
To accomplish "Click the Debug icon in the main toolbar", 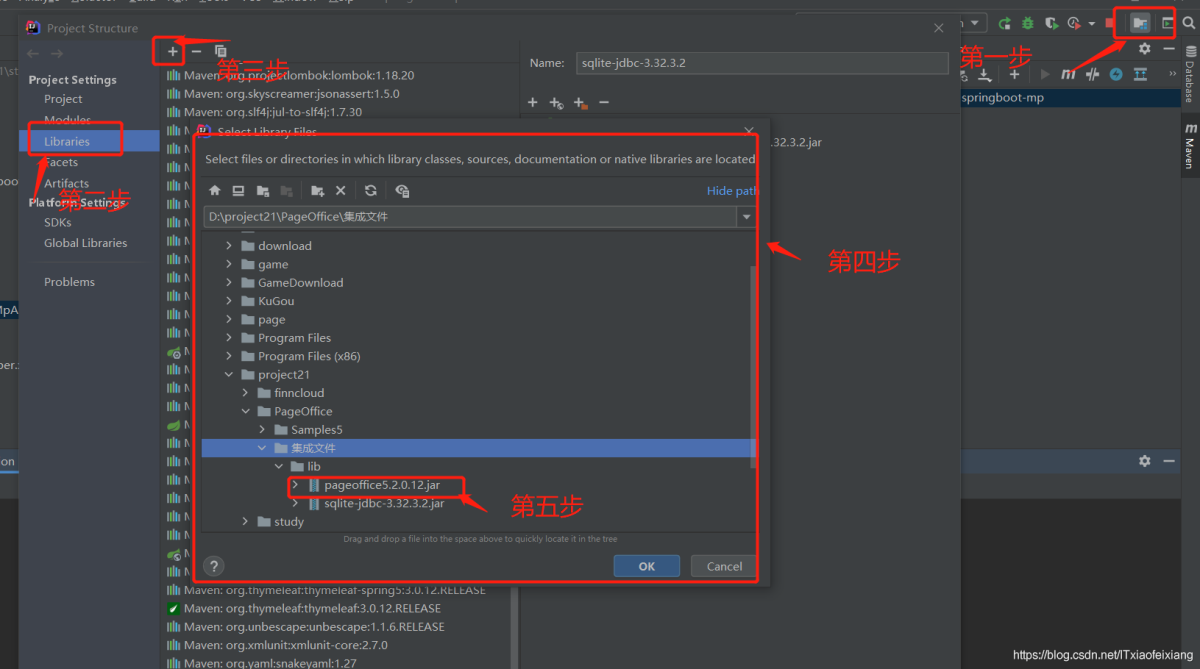I will 1027,23.
